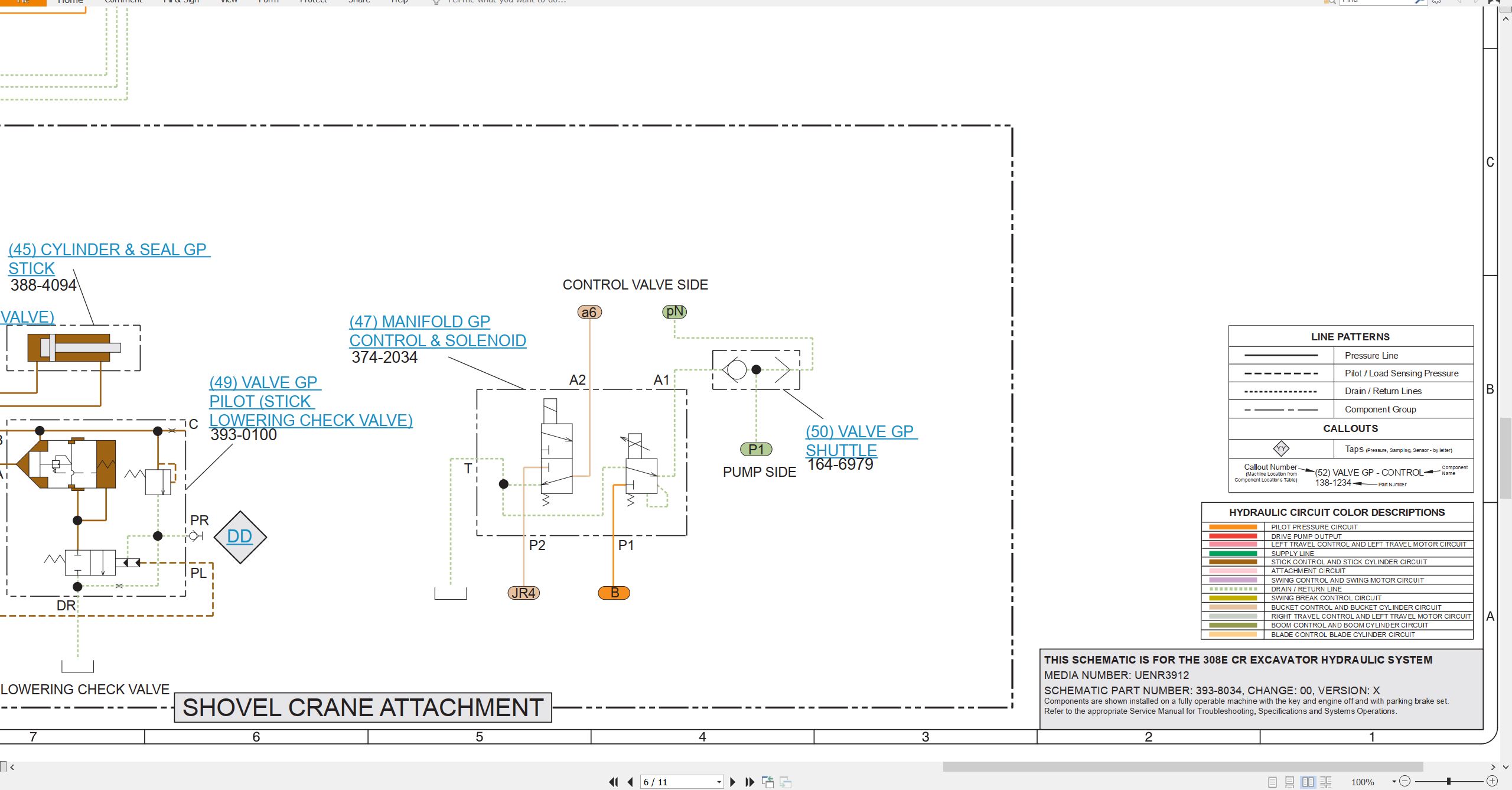Open the (50) VALVE GP link
The image size is (1512, 790).
tap(861, 431)
